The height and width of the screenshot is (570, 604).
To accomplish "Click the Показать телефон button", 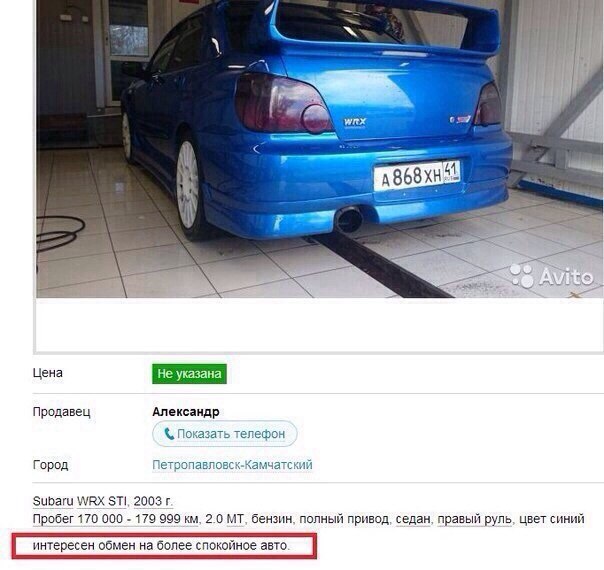I will (225, 434).
